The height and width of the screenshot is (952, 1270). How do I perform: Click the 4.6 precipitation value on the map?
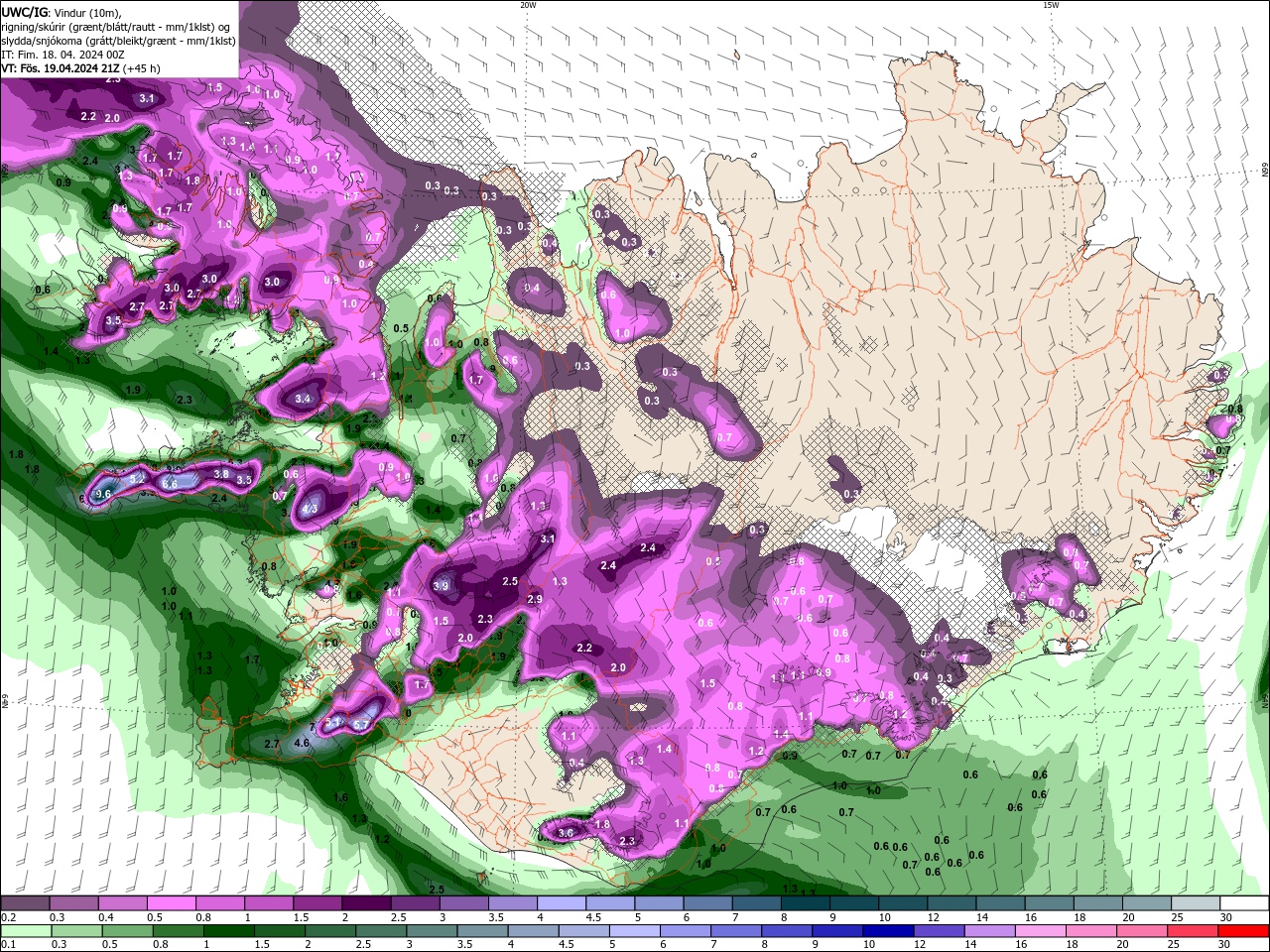coord(303,742)
